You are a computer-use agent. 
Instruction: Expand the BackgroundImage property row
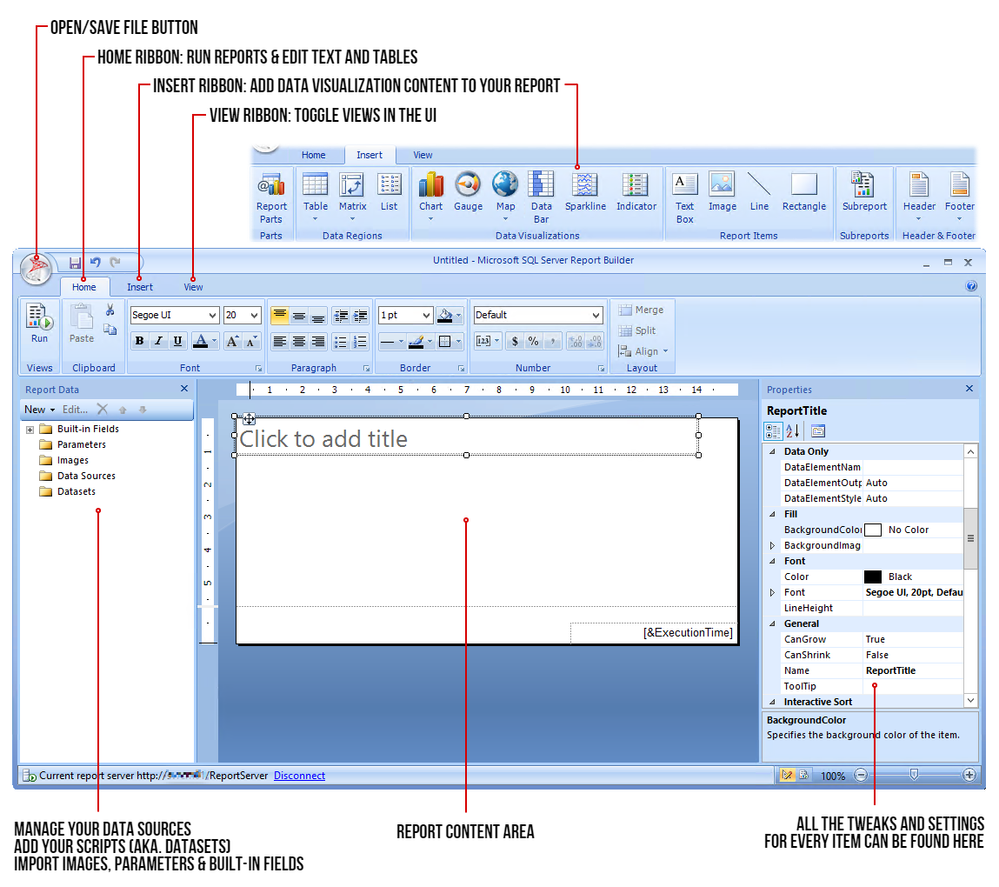pos(772,545)
